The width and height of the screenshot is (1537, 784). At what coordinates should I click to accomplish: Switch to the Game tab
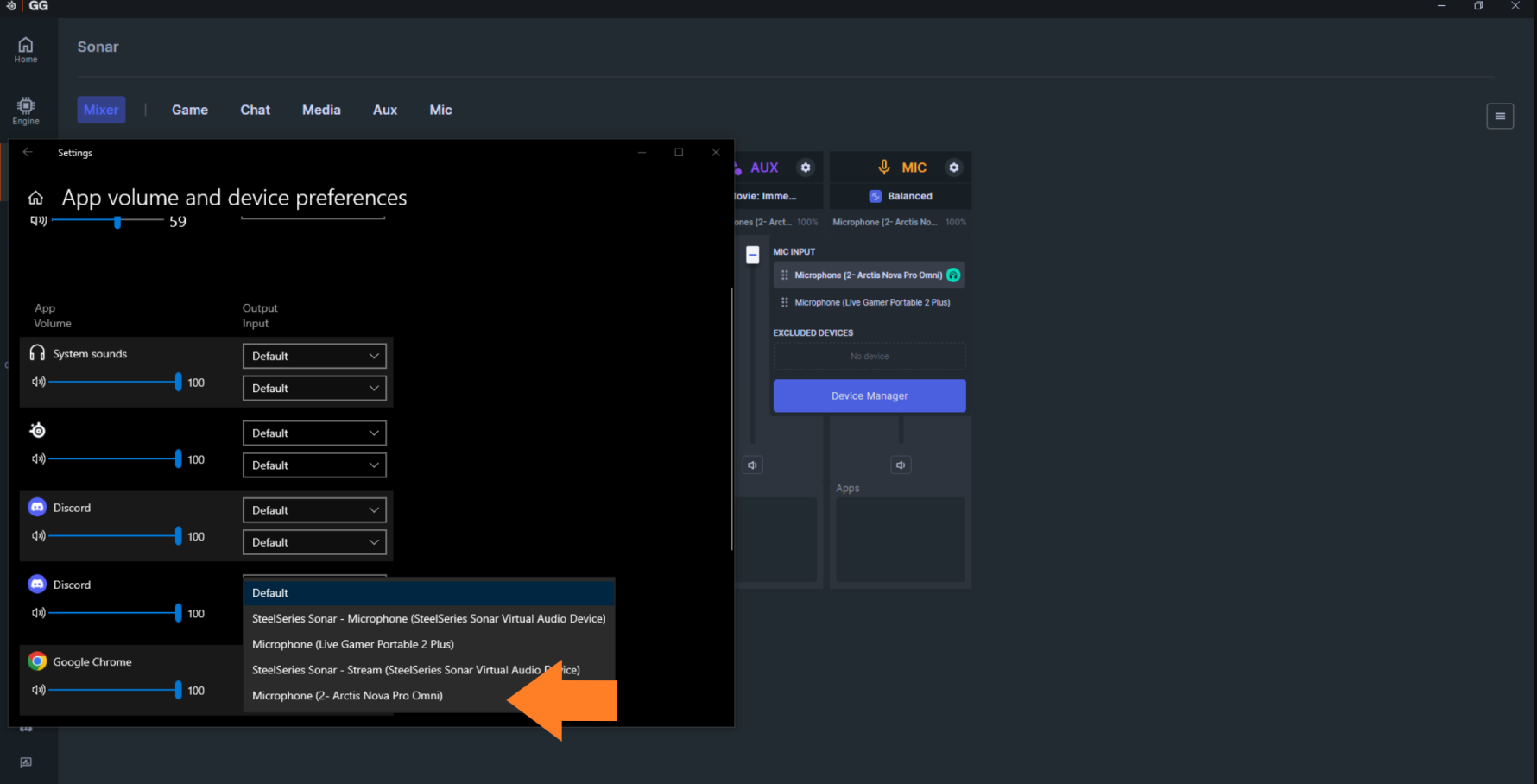[190, 110]
